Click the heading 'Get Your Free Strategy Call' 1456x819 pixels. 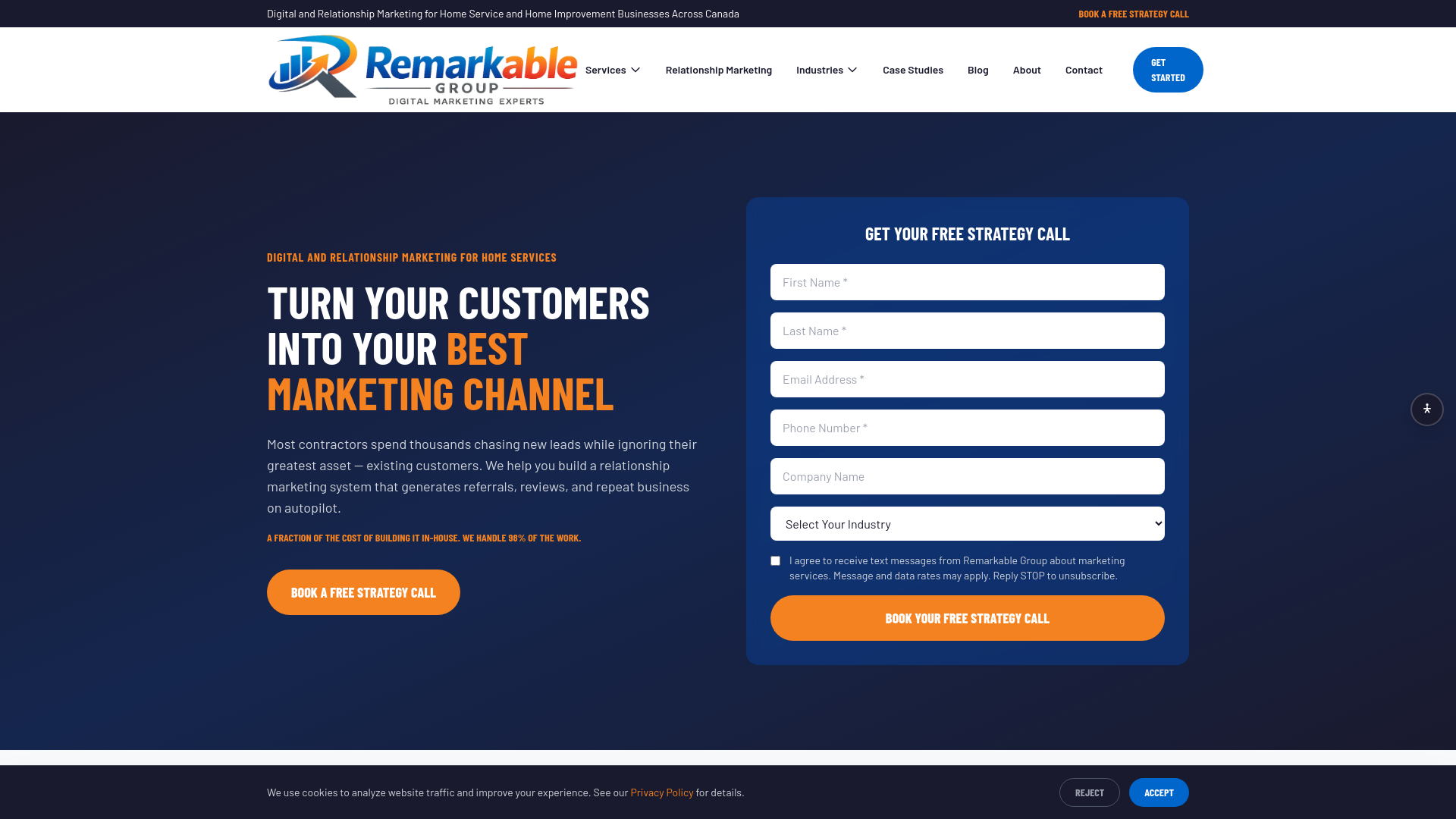click(x=968, y=234)
